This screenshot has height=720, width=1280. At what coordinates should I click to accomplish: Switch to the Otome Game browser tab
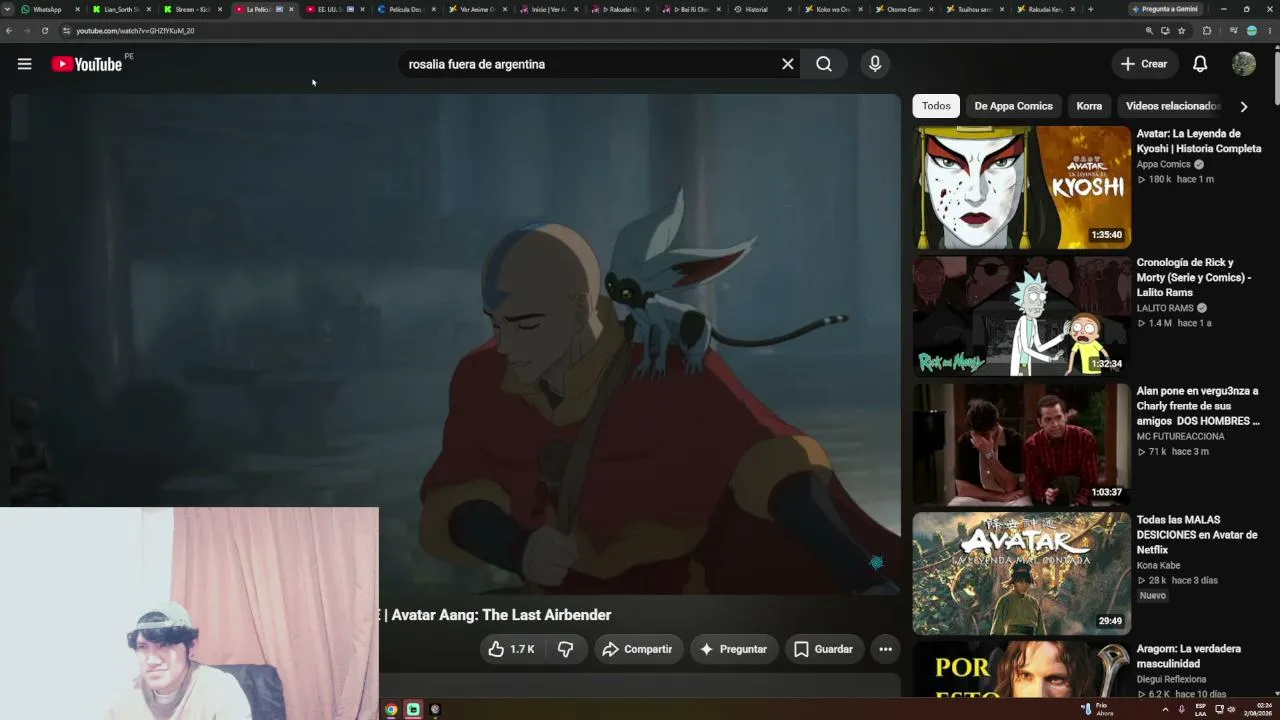(905, 9)
